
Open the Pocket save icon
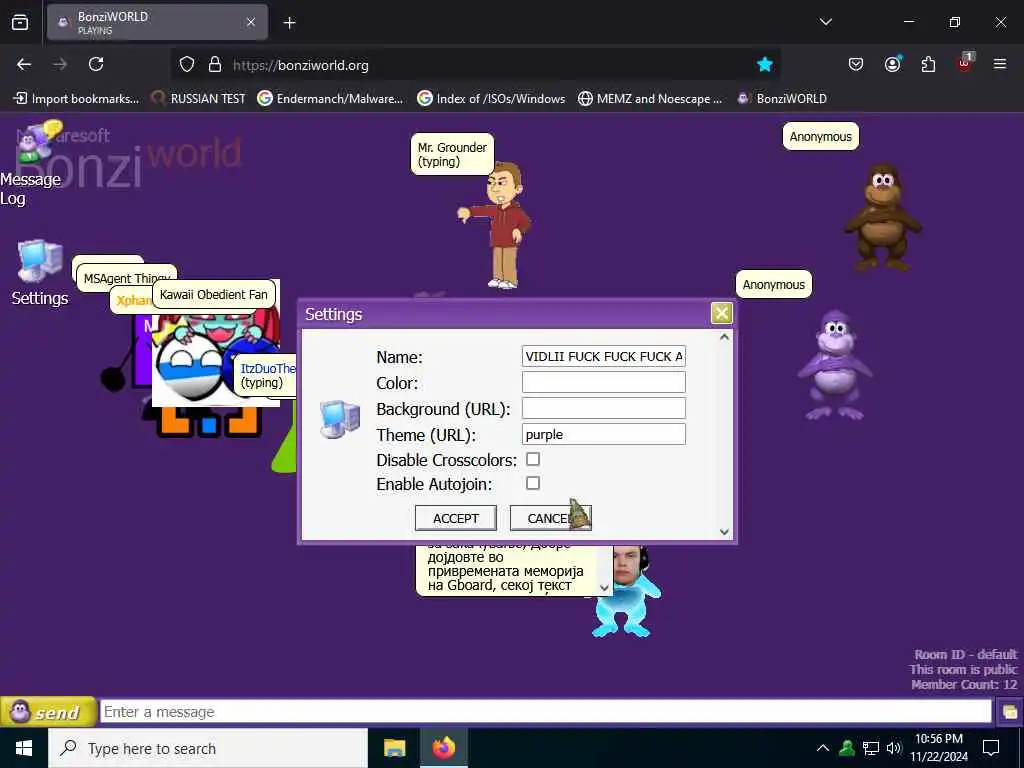[856, 65]
